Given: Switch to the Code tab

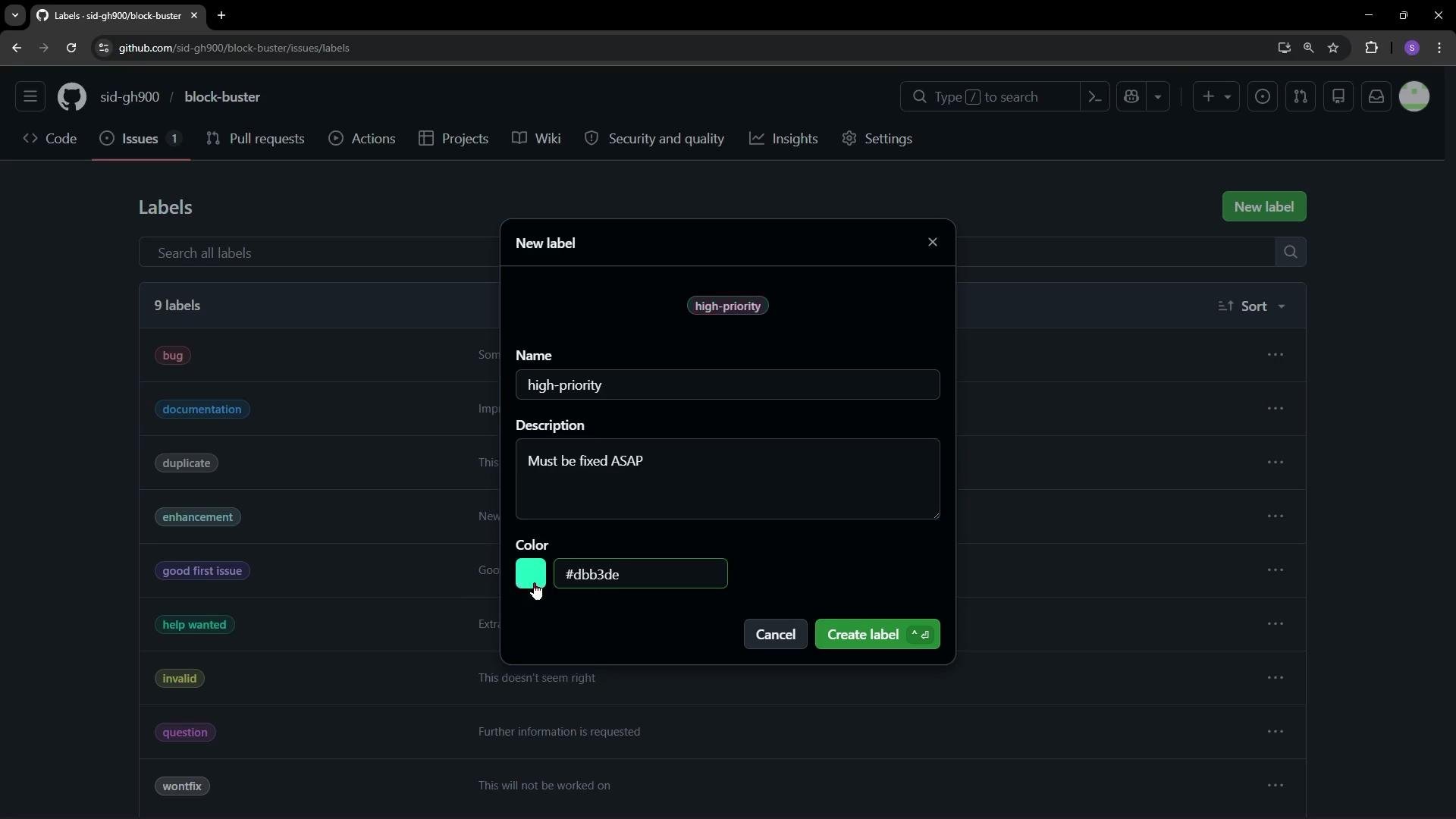Looking at the screenshot, I should (x=50, y=139).
